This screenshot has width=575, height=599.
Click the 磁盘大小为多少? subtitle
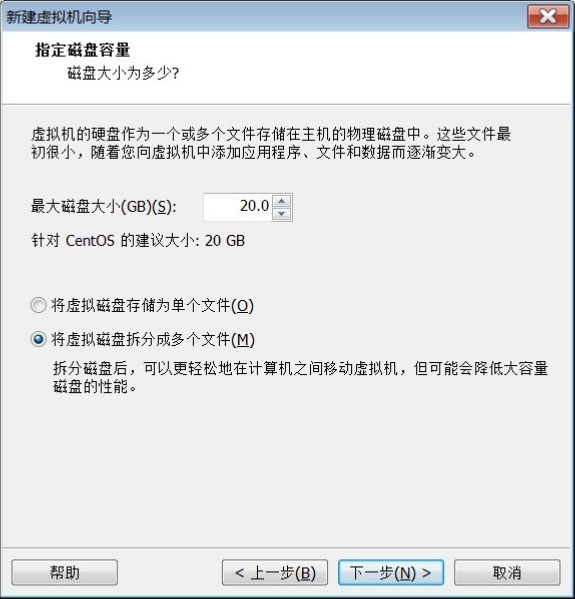tap(123, 73)
